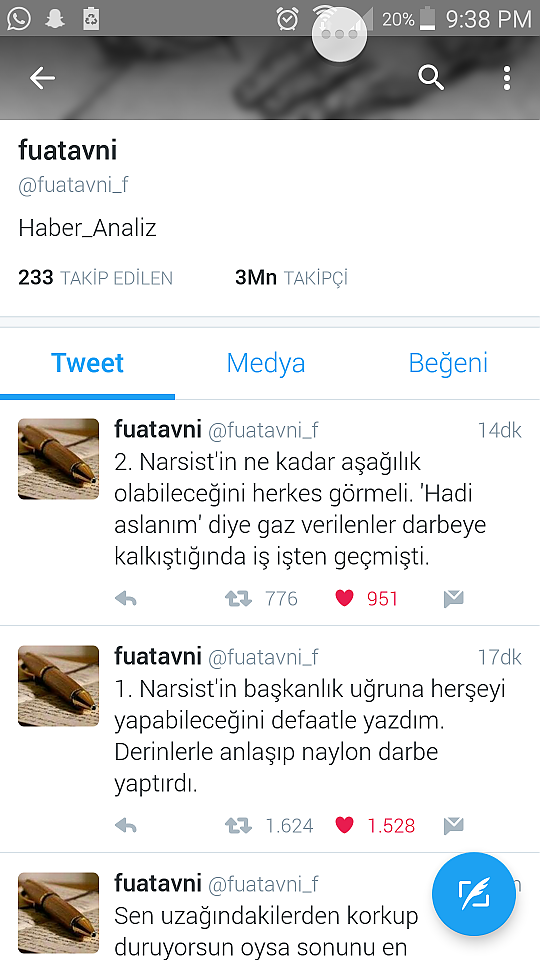
Task: Tap the WhatsApp status bar icon
Action: (20, 18)
